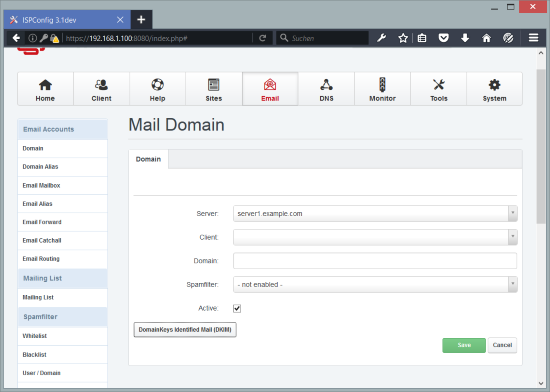
Task: Open the Email module
Action: tap(270, 89)
